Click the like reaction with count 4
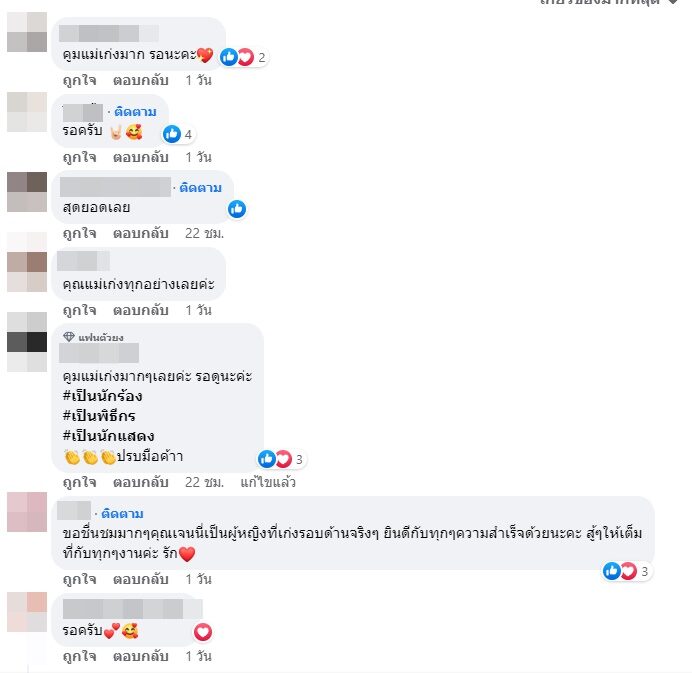 (178, 134)
